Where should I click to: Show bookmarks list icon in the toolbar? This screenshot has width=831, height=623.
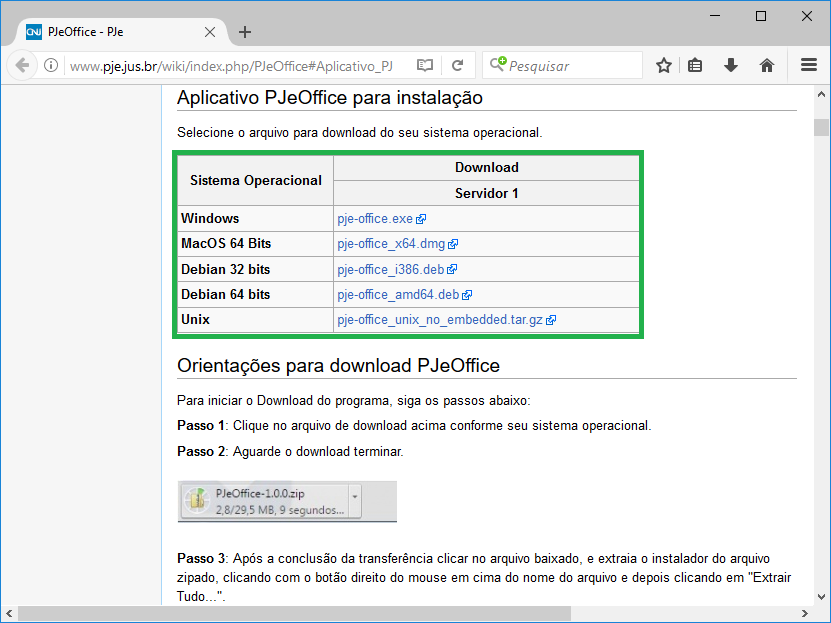(x=695, y=66)
